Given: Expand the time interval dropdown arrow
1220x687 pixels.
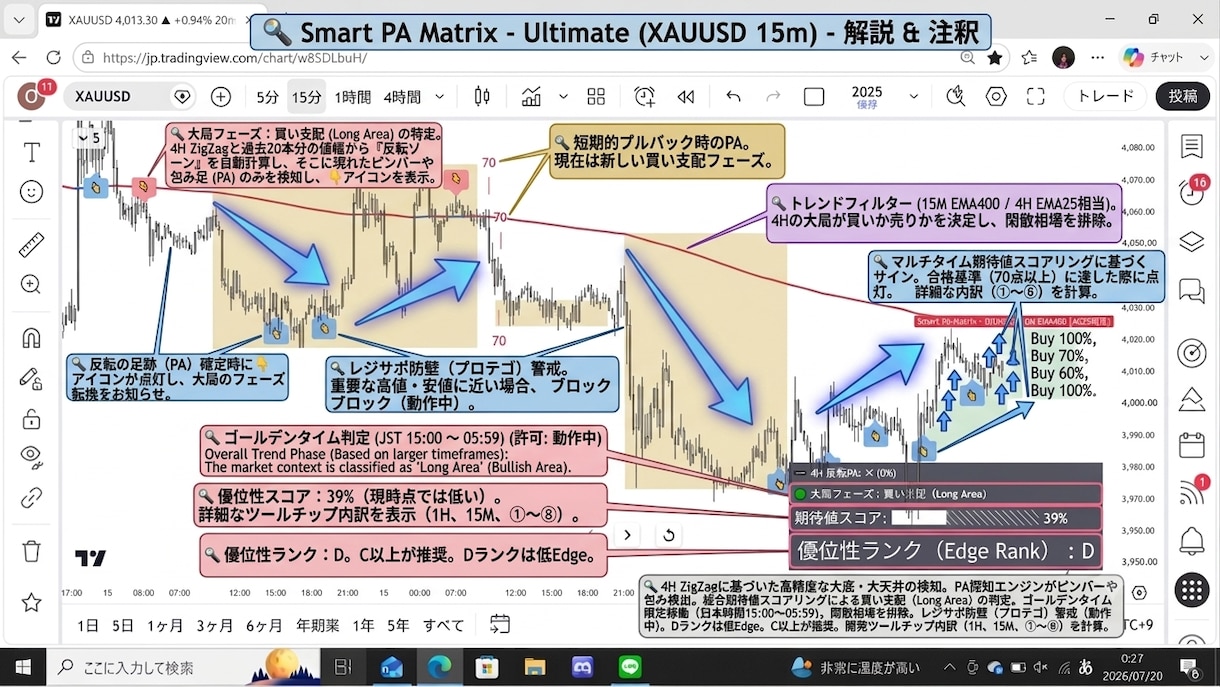Looking at the screenshot, I should tap(439, 97).
